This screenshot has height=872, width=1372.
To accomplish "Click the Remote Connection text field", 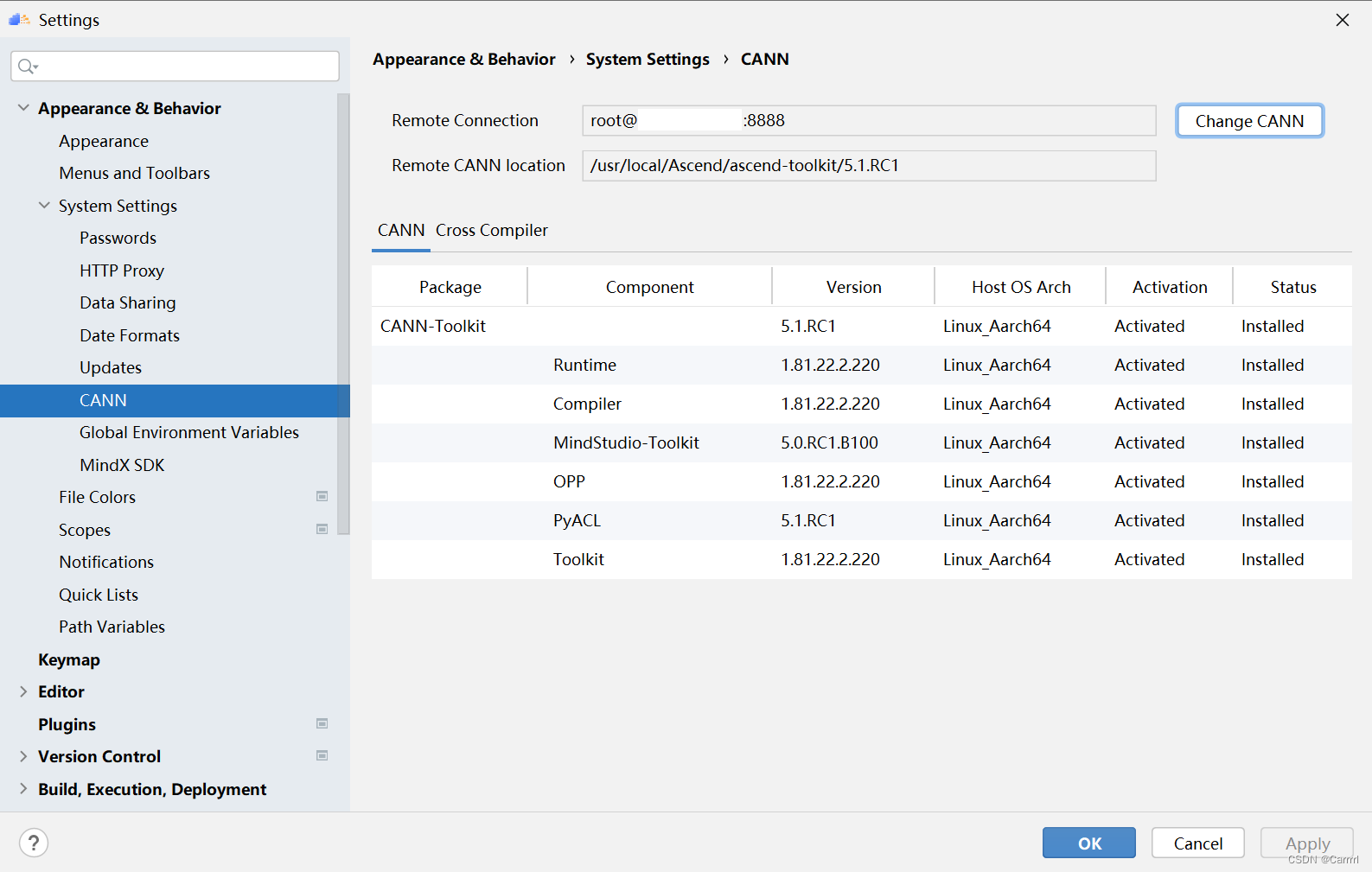I will pos(869,121).
